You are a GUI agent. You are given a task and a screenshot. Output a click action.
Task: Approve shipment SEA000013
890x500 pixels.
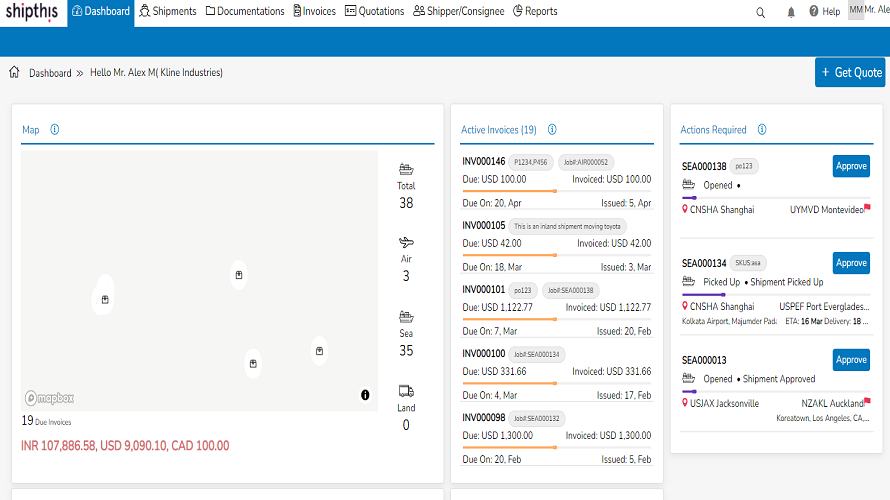(x=851, y=360)
